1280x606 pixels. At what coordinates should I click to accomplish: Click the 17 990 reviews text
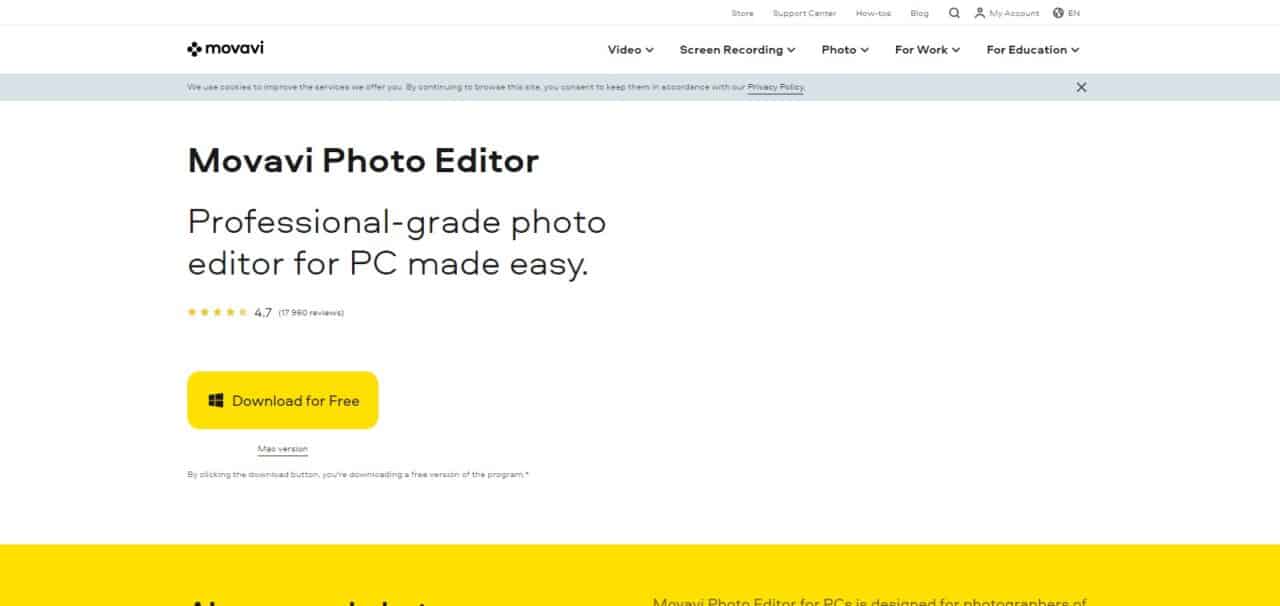click(311, 313)
